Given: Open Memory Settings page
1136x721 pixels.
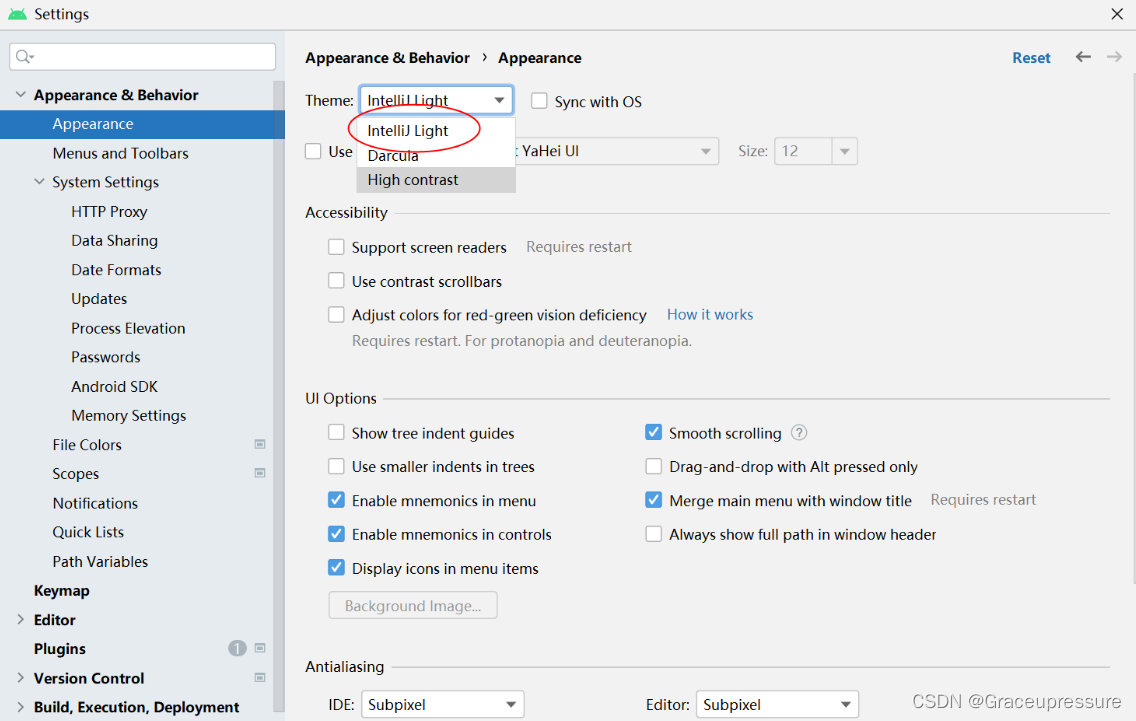Looking at the screenshot, I should [x=129, y=415].
